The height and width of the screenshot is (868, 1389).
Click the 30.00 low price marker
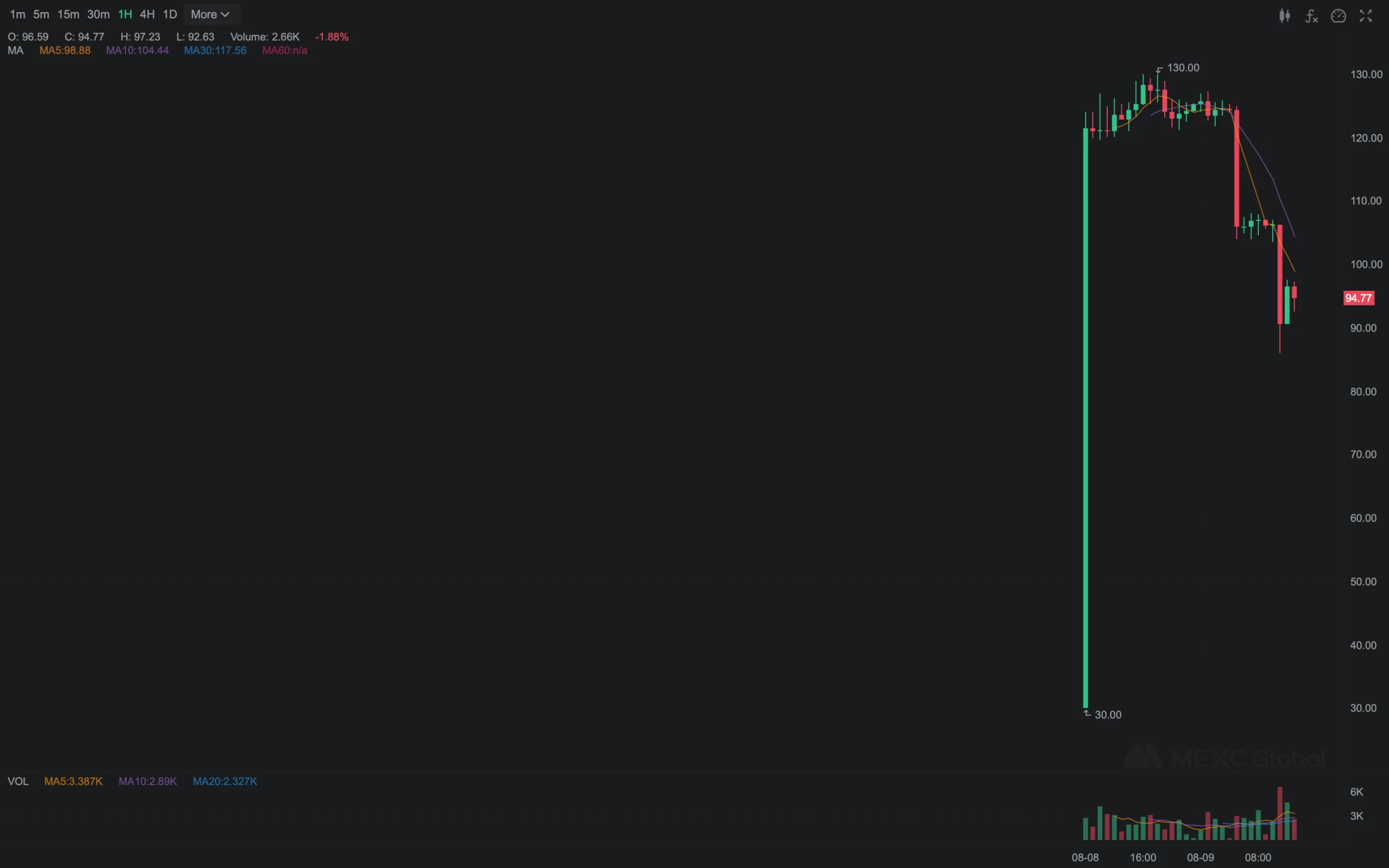(1108, 714)
